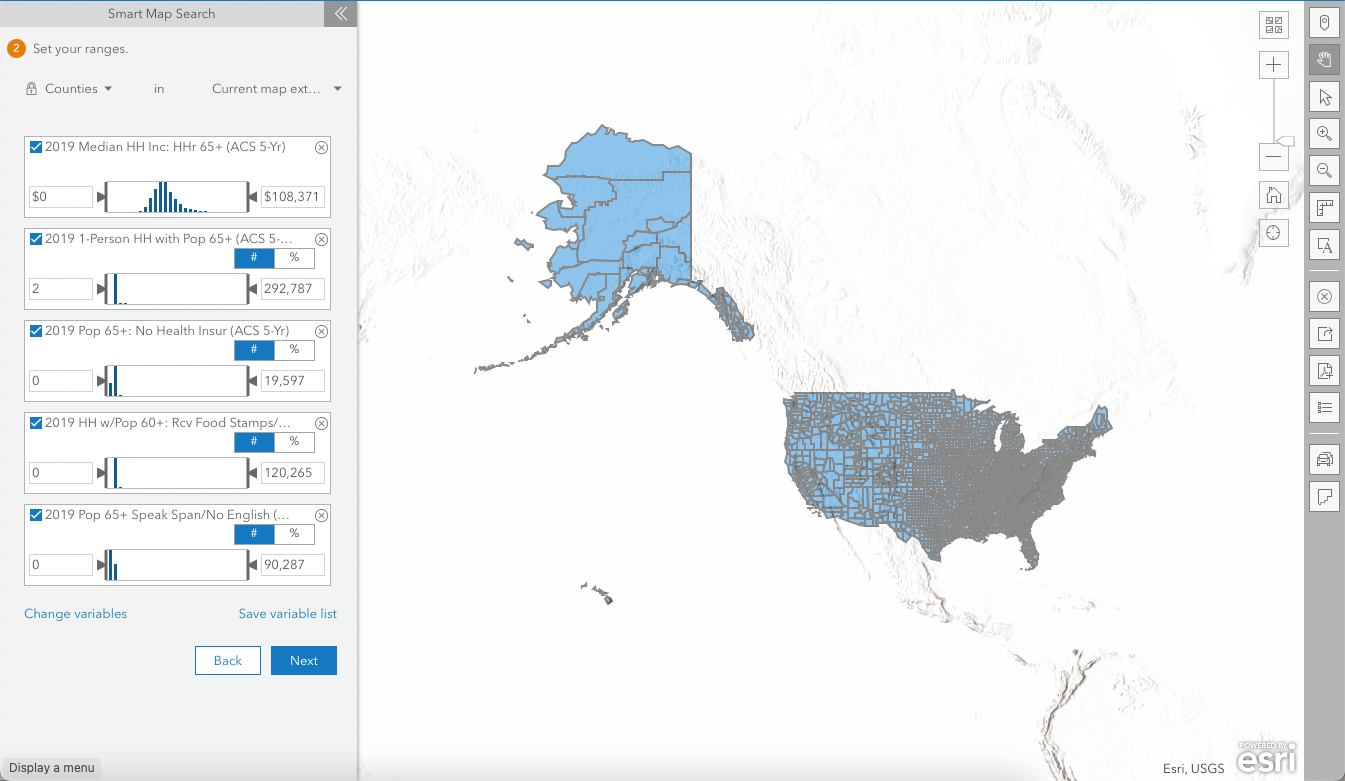
Task: Click the Median HH Inc minimum slider handle
Action: (101, 197)
